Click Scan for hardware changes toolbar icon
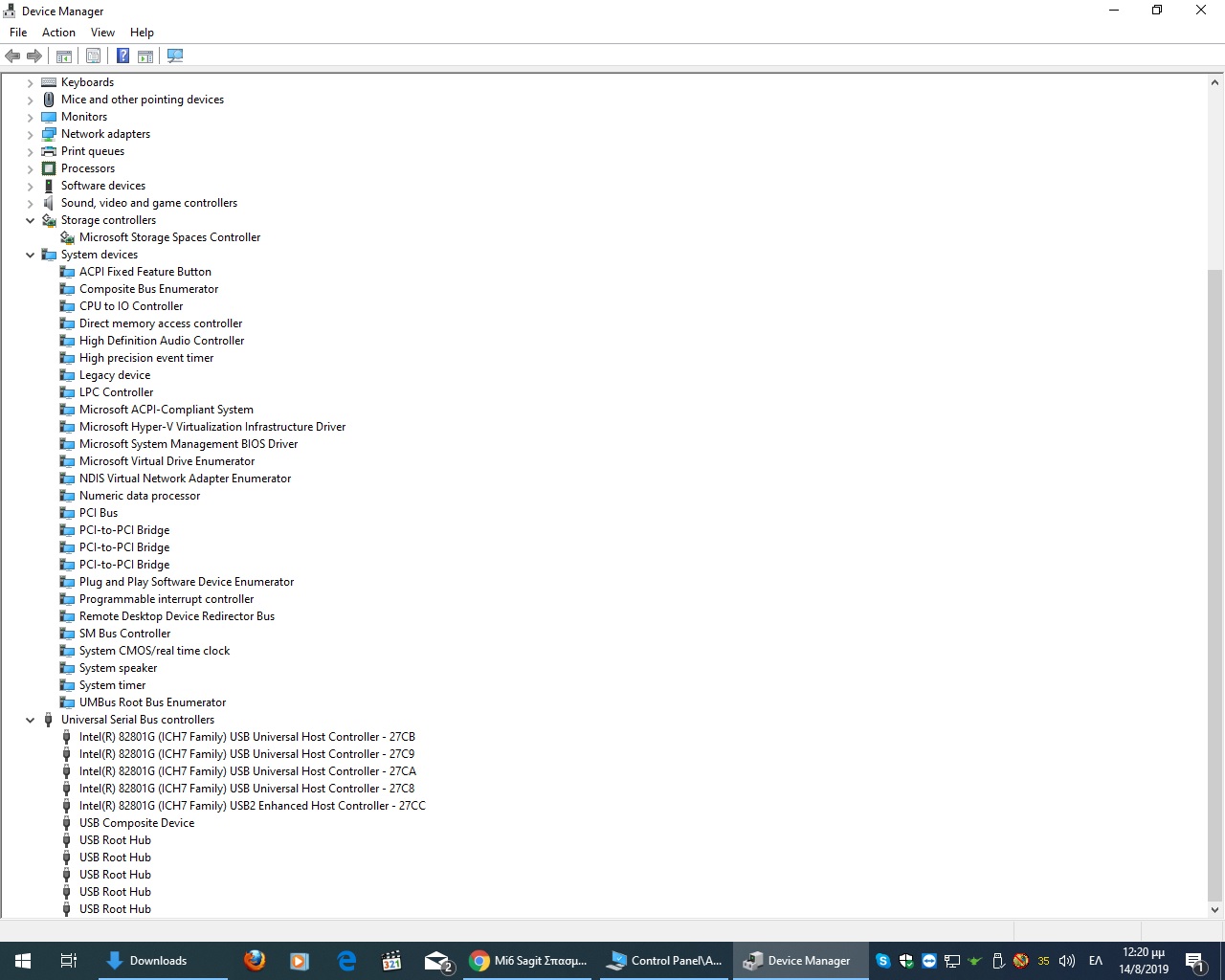The image size is (1225, 980). coord(175,56)
